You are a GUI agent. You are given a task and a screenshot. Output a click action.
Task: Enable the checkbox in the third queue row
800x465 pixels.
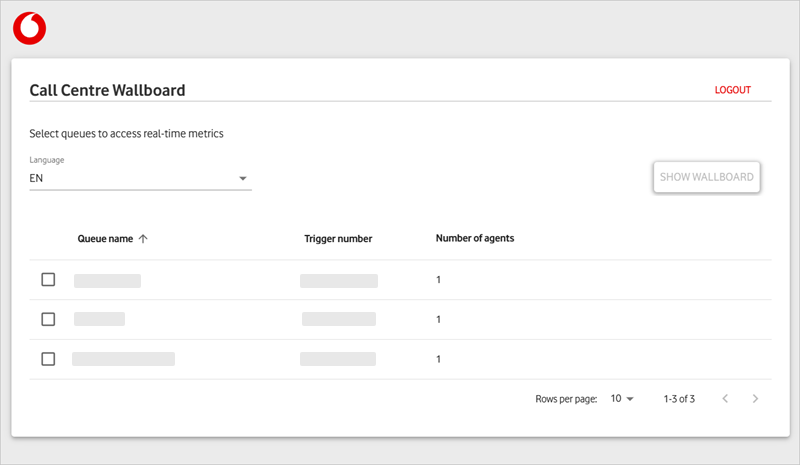pos(48,358)
